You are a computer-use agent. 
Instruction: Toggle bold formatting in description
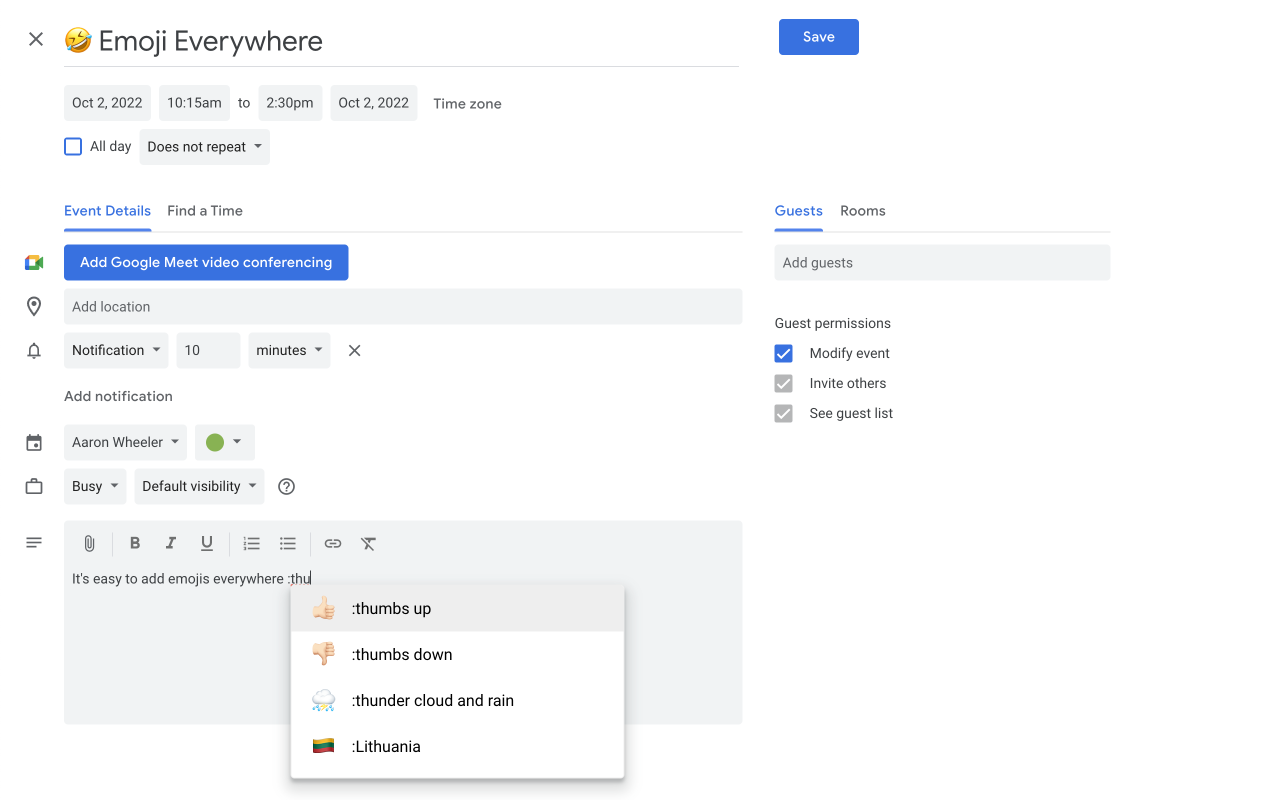pyautogui.click(x=135, y=543)
